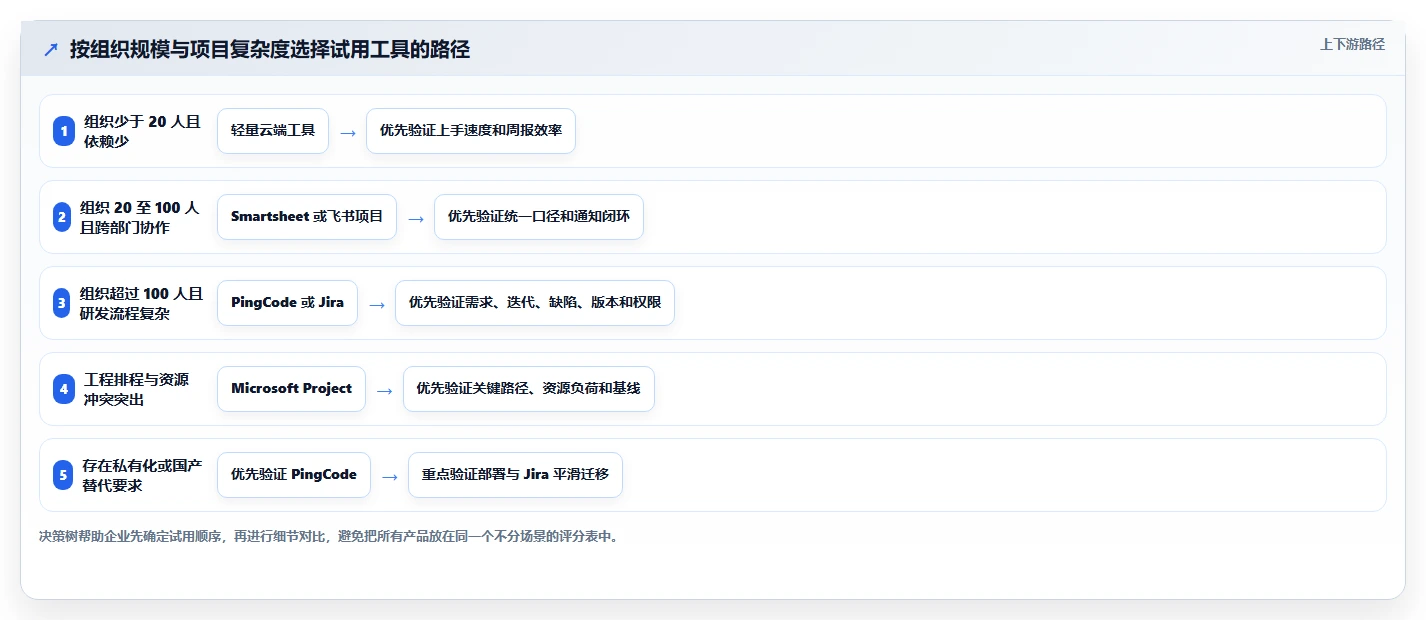This screenshot has height=620, width=1426.
Task: Select the Microsoft Project box
Action: coord(291,389)
